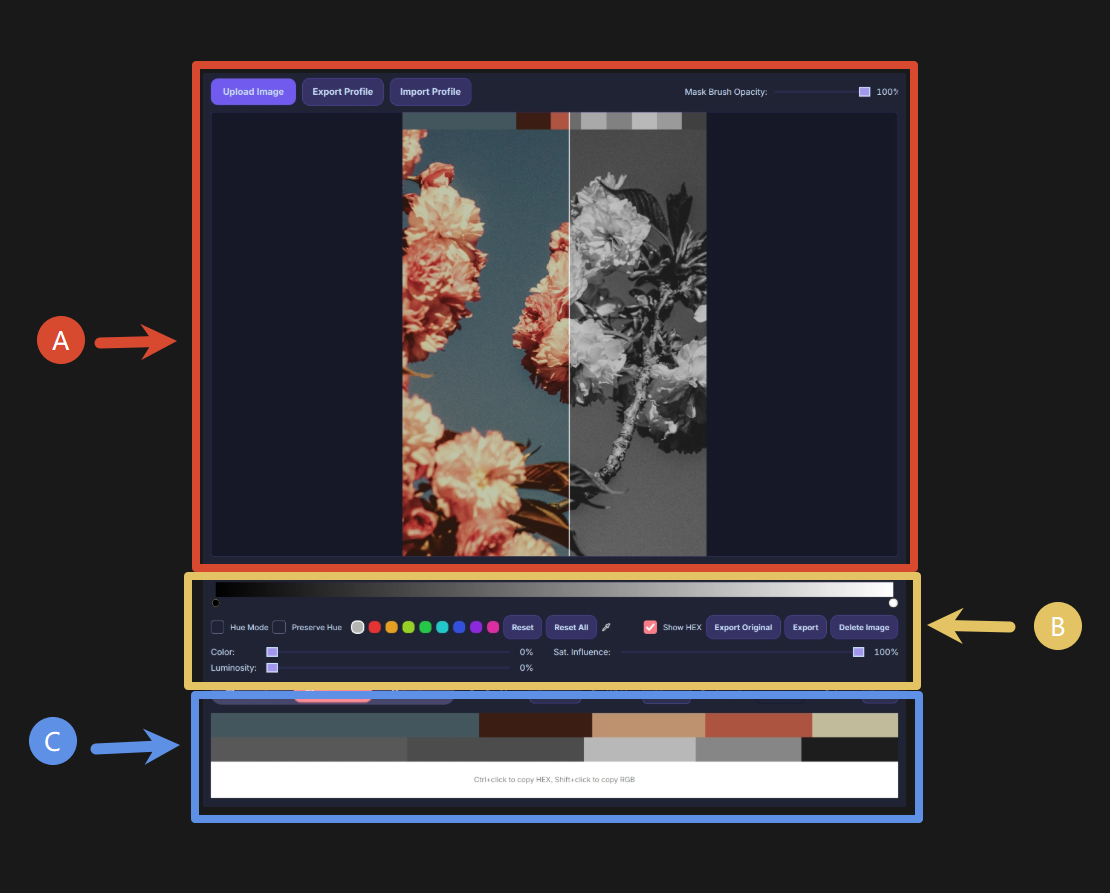This screenshot has width=1110, height=893.
Task: Click the Delete Image button
Action: 864,627
